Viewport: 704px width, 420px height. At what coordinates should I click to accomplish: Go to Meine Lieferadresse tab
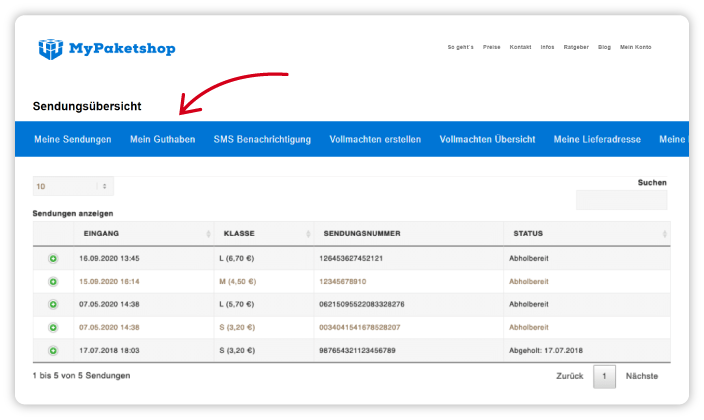click(x=597, y=139)
